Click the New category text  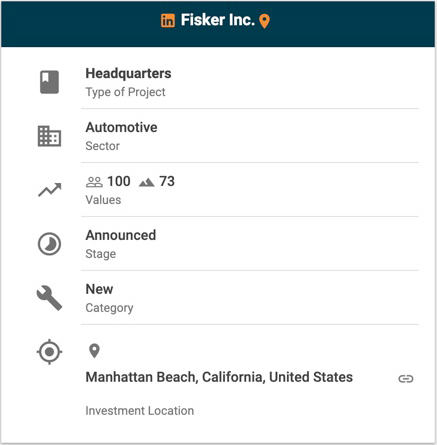(99, 289)
